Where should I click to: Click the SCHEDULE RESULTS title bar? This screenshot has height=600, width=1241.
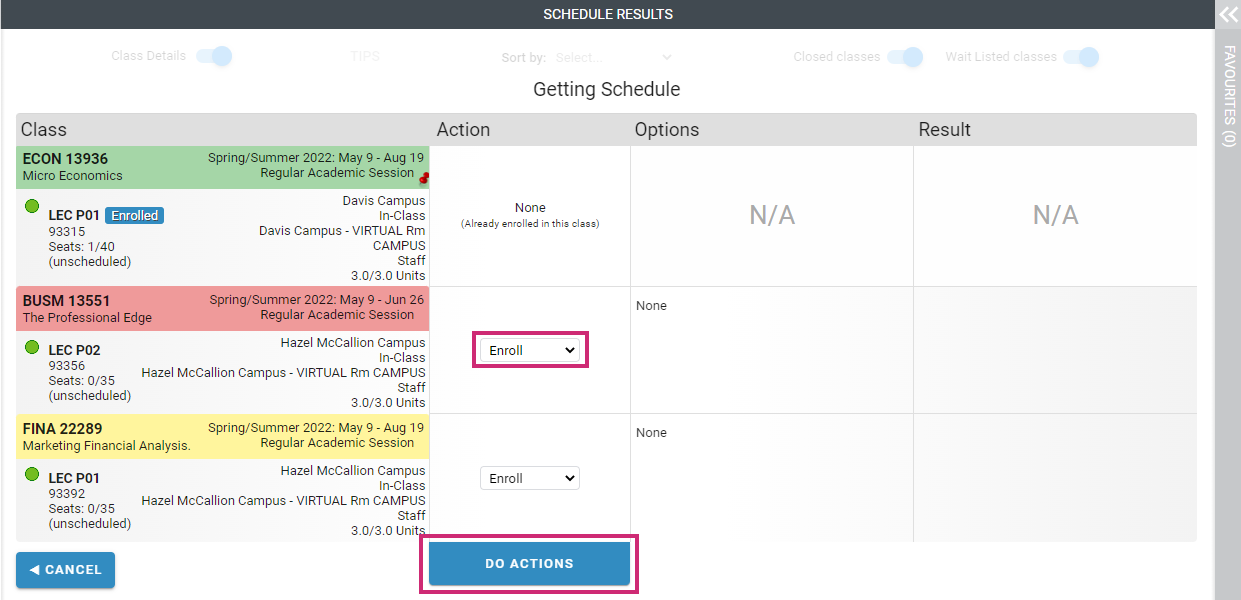click(x=607, y=14)
